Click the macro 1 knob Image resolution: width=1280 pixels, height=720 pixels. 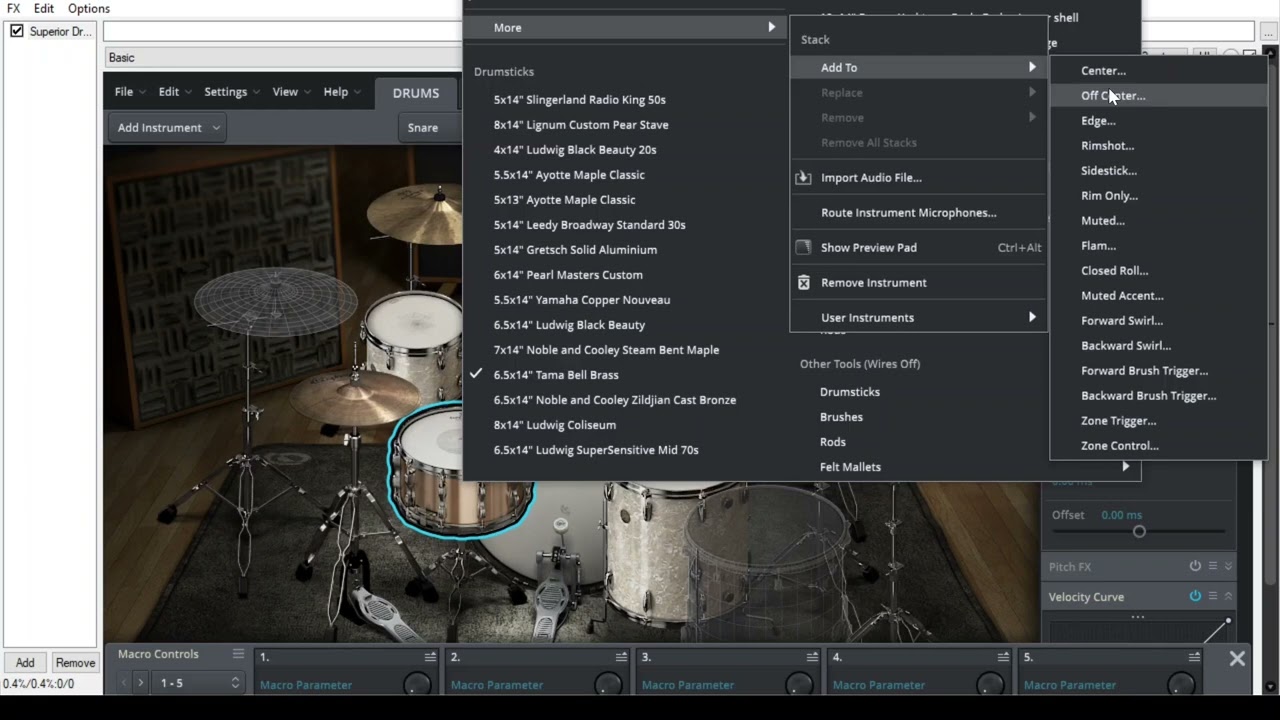pos(417,684)
